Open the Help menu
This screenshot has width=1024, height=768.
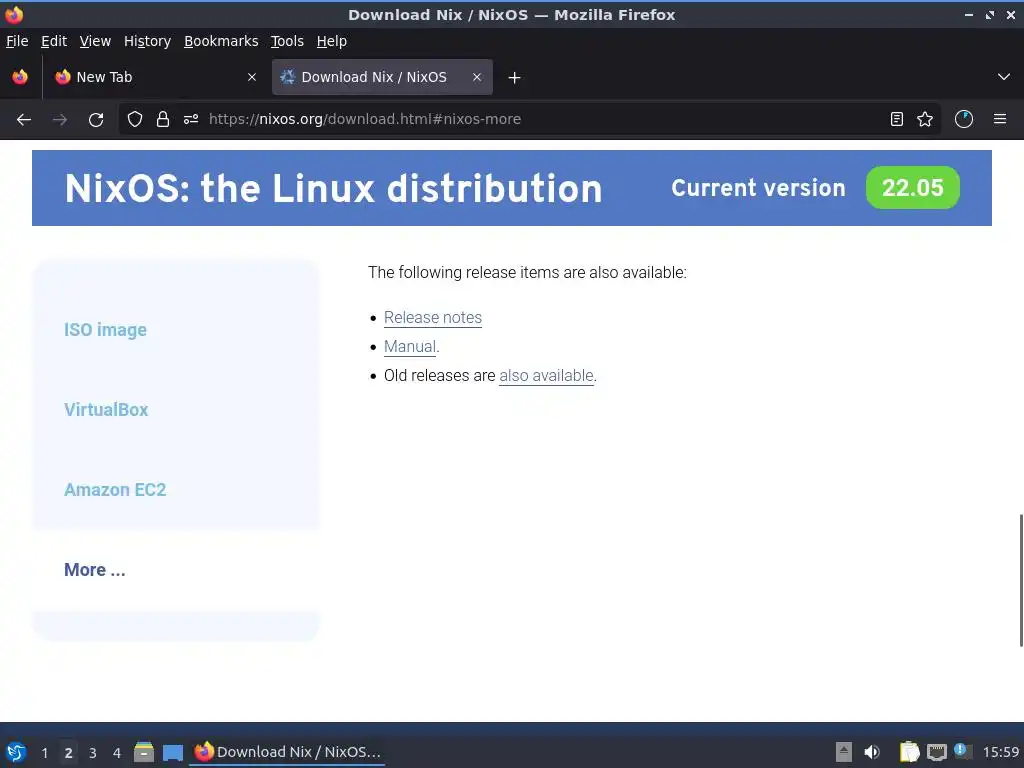point(332,41)
